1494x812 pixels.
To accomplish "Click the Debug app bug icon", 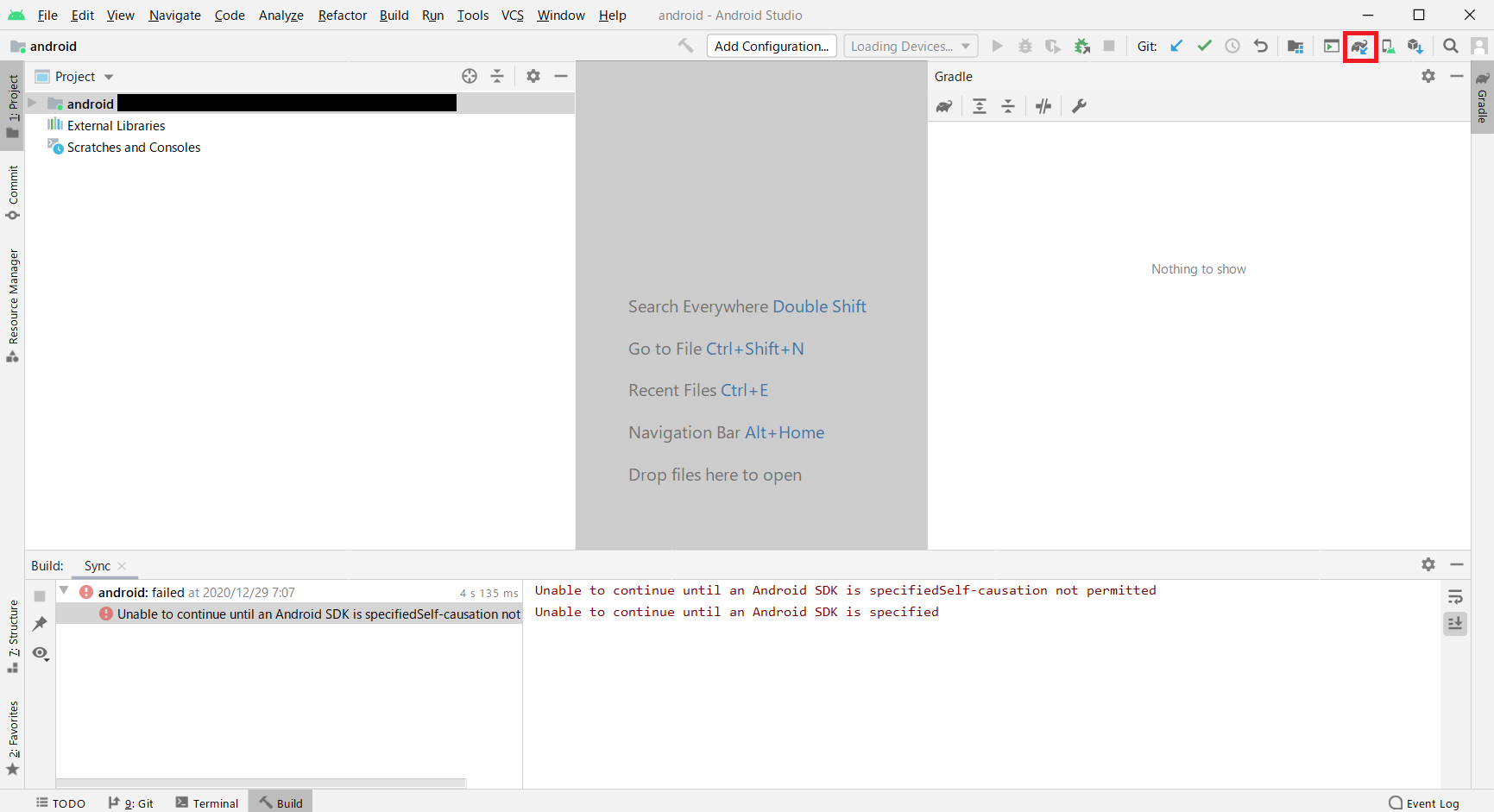I will coord(1025,46).
